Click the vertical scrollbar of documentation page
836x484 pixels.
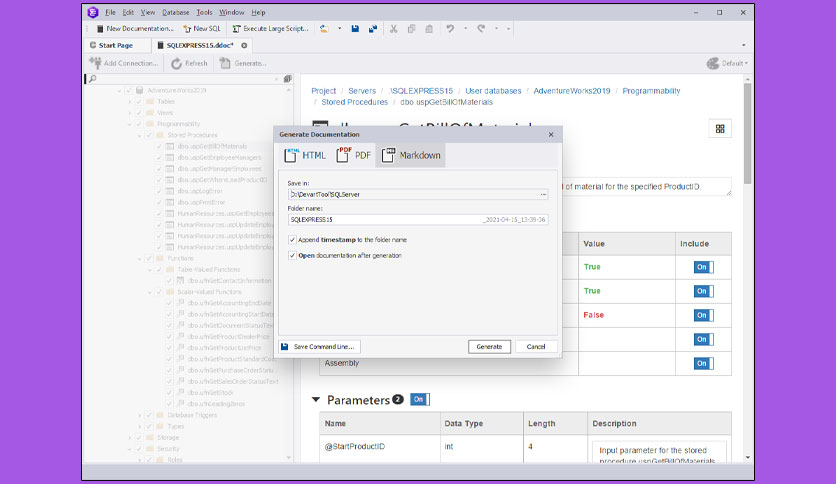point(747,133)
